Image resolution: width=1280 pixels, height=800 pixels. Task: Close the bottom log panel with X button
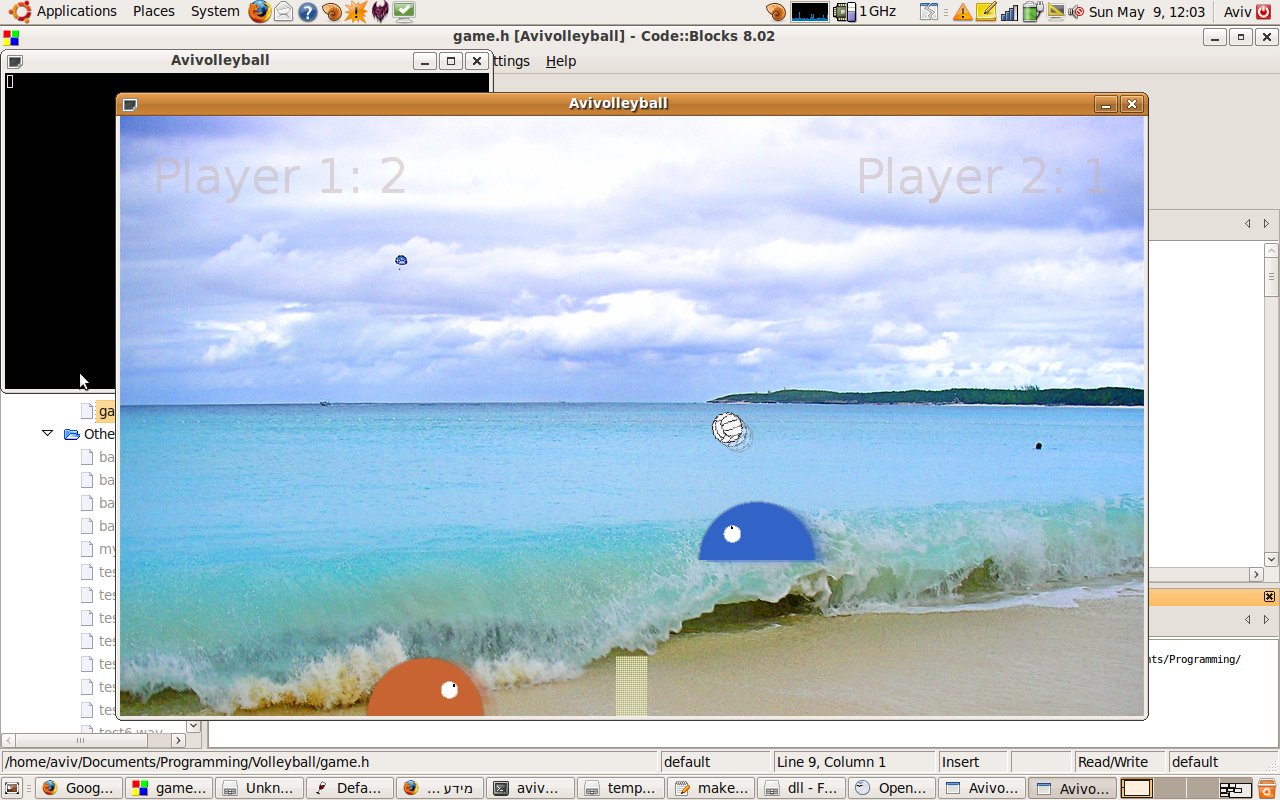point(1269,597)
